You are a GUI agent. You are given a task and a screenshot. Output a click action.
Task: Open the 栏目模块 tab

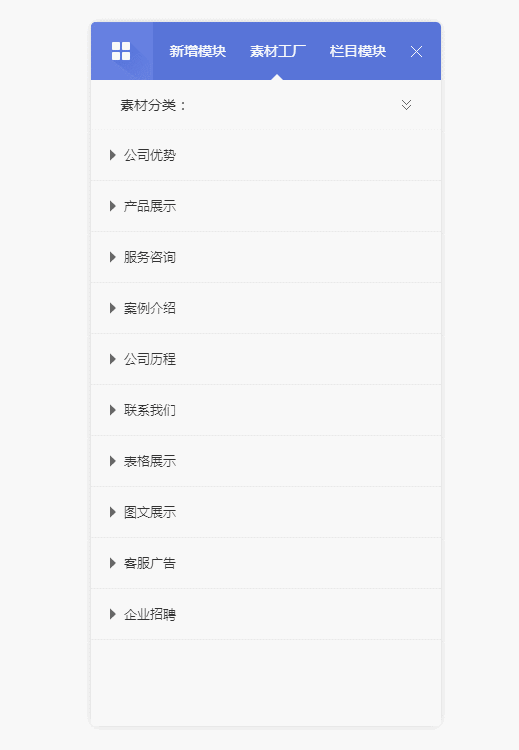(x=357, y=51)
